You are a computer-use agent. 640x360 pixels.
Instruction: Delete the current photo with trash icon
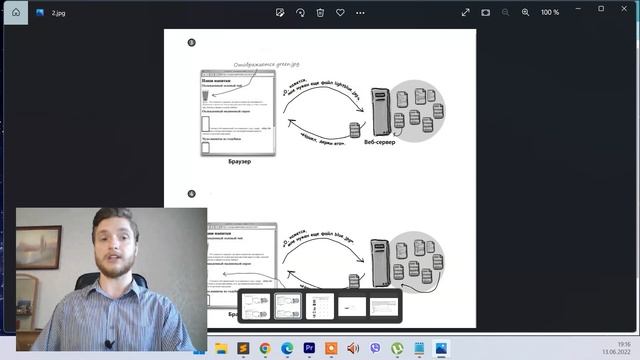320,13
